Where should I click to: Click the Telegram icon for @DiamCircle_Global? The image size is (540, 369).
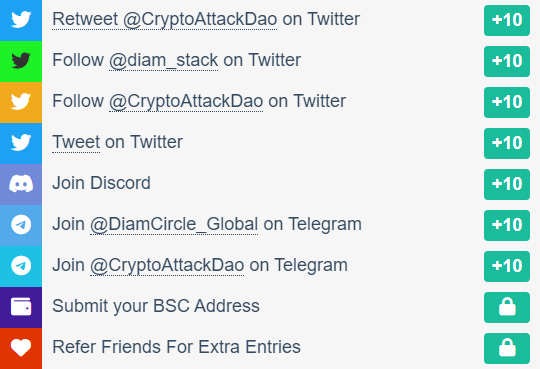(21, 225)
